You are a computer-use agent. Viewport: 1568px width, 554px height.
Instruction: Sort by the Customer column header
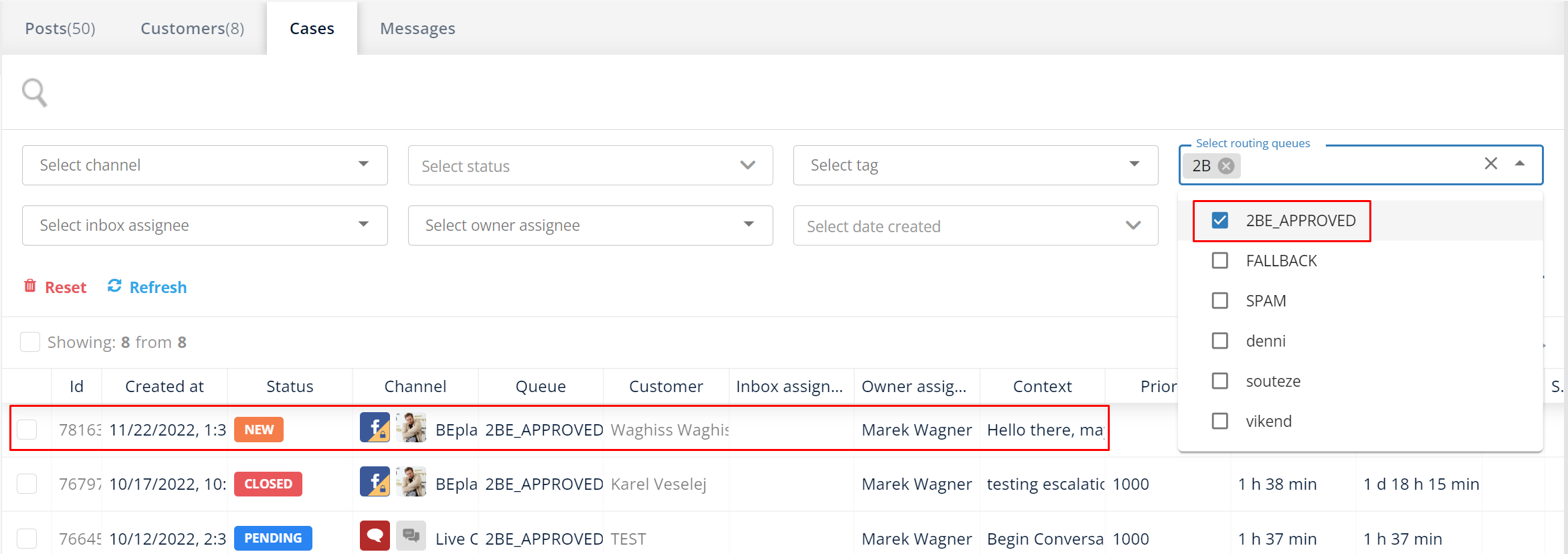coord(666,386)
